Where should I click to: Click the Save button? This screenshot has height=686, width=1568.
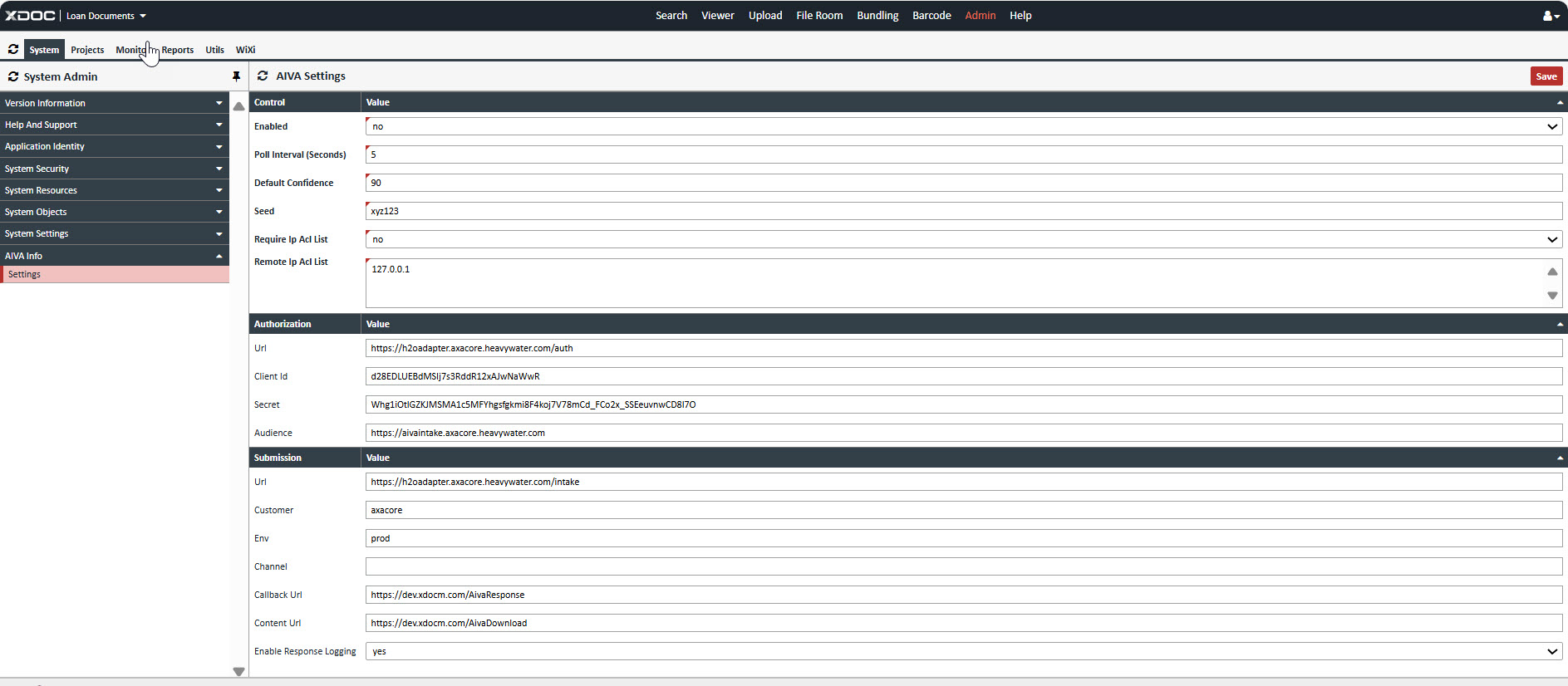[x=1546, y=76]
